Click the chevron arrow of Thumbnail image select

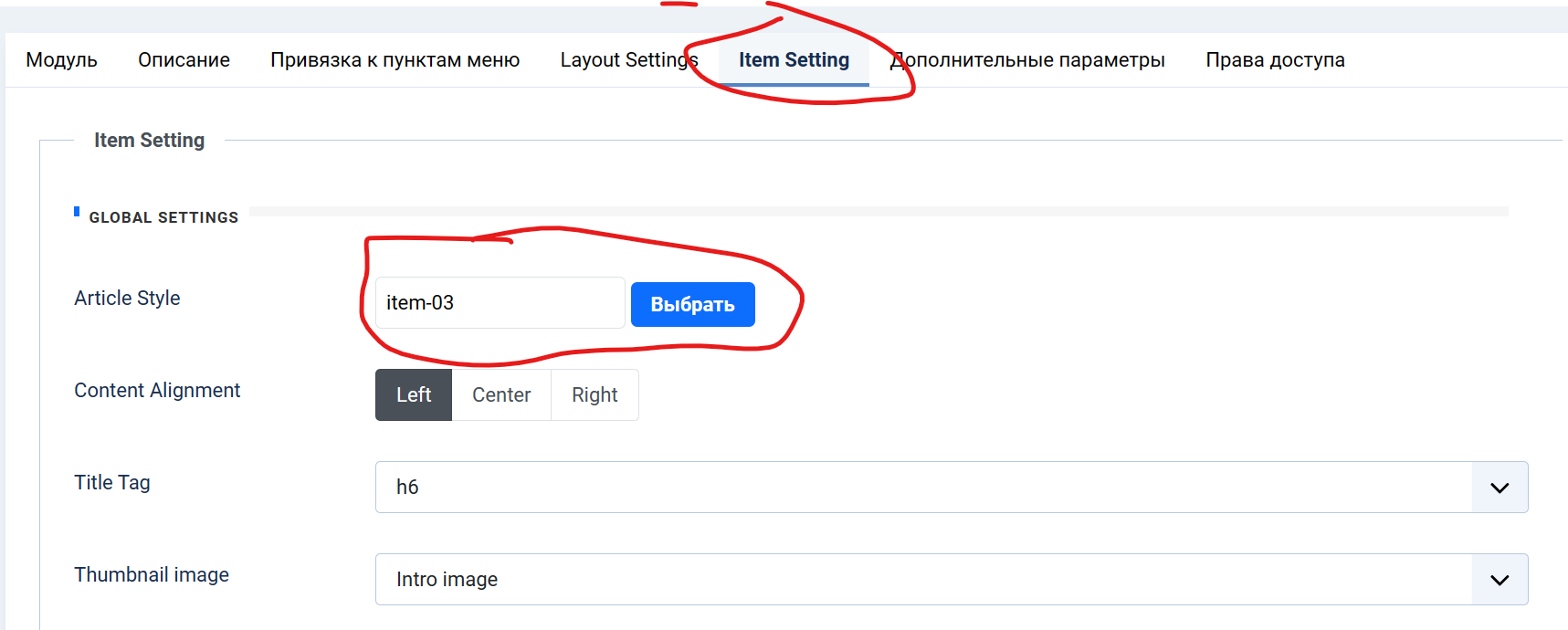pos(1500,580)
